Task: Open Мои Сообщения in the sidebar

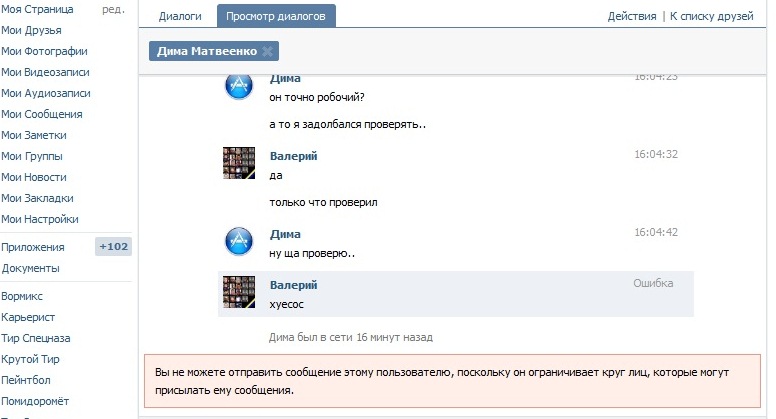Action: point(42,114)
